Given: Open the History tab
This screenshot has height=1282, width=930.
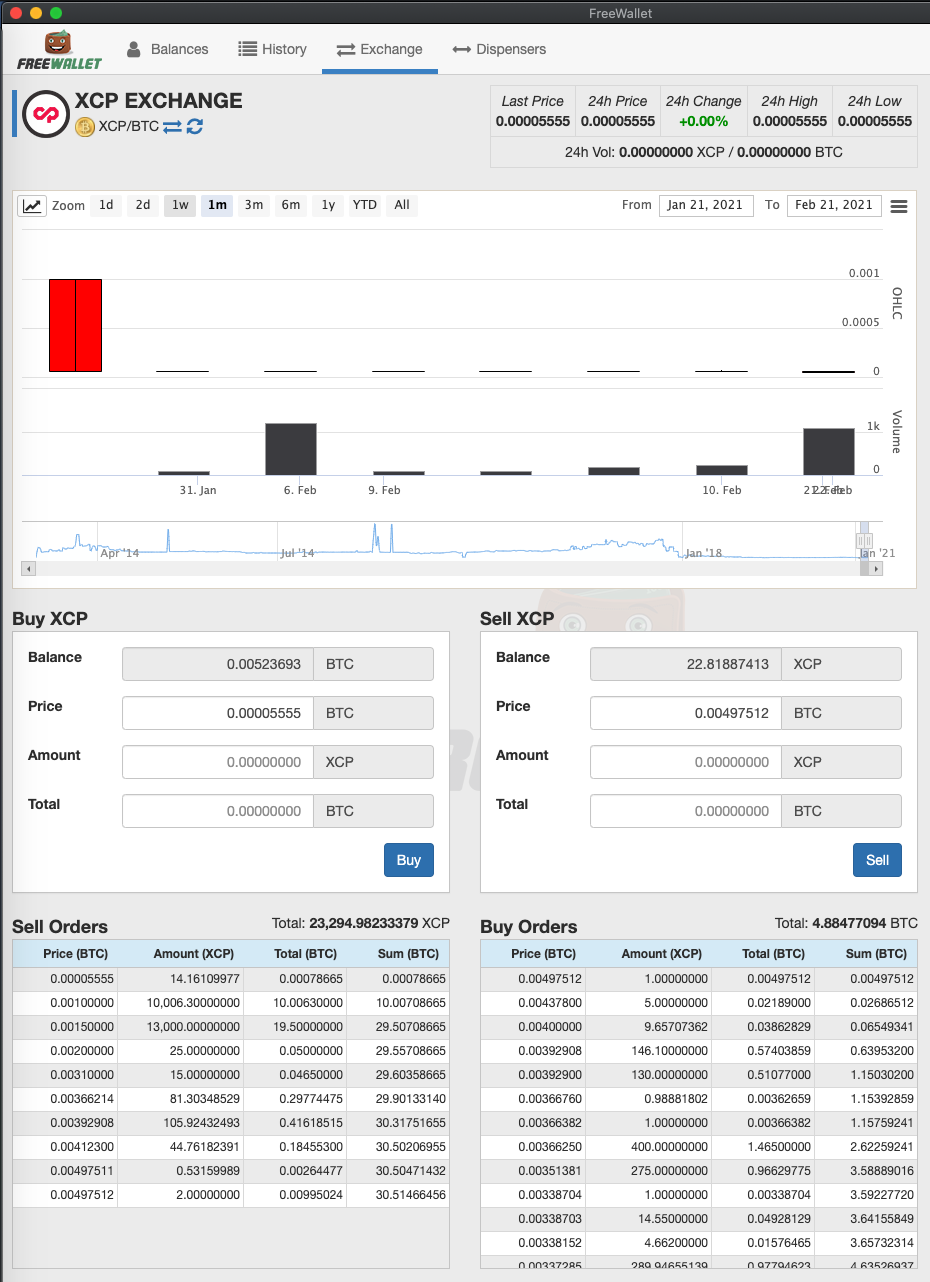Looking at the screenshot, I should point(272,49).
